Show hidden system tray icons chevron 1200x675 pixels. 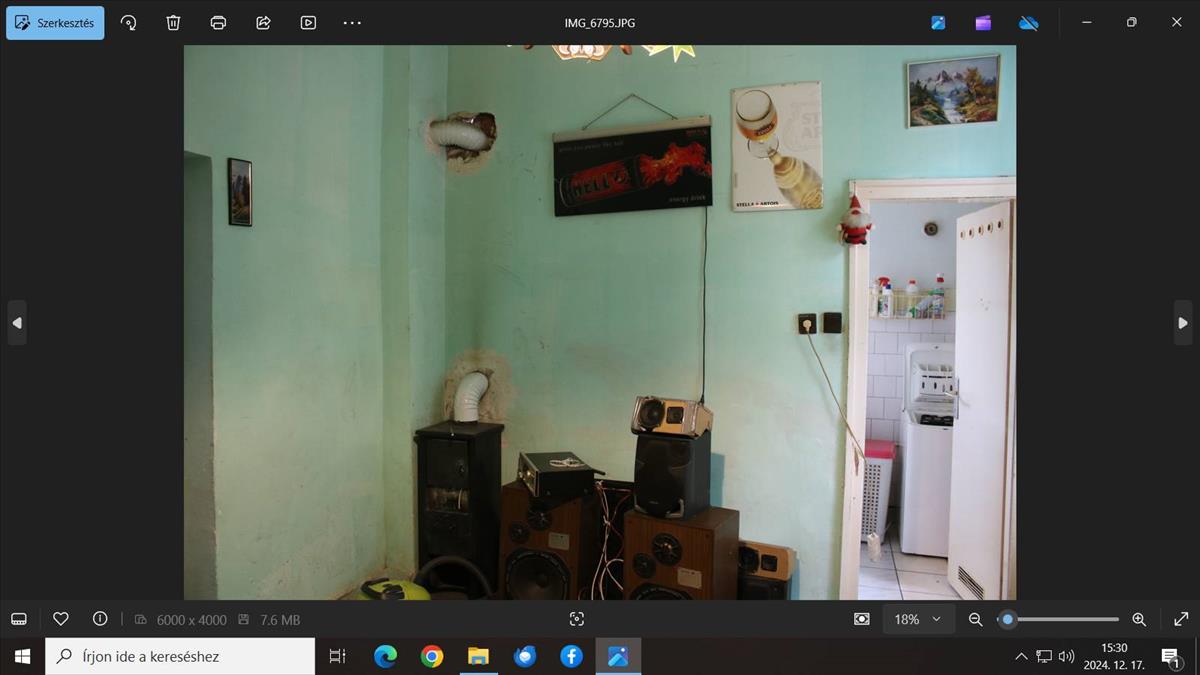pyautogui.click(x=1021, y=657)
